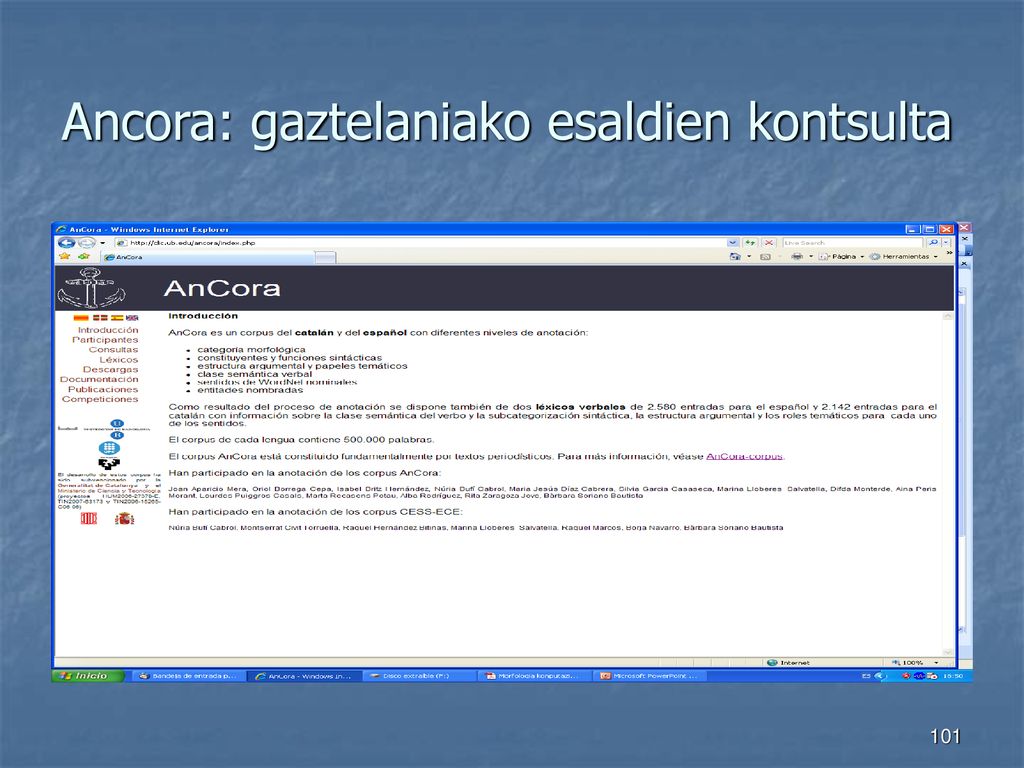Open the Descargas sidebar link

tap(110, 369)
